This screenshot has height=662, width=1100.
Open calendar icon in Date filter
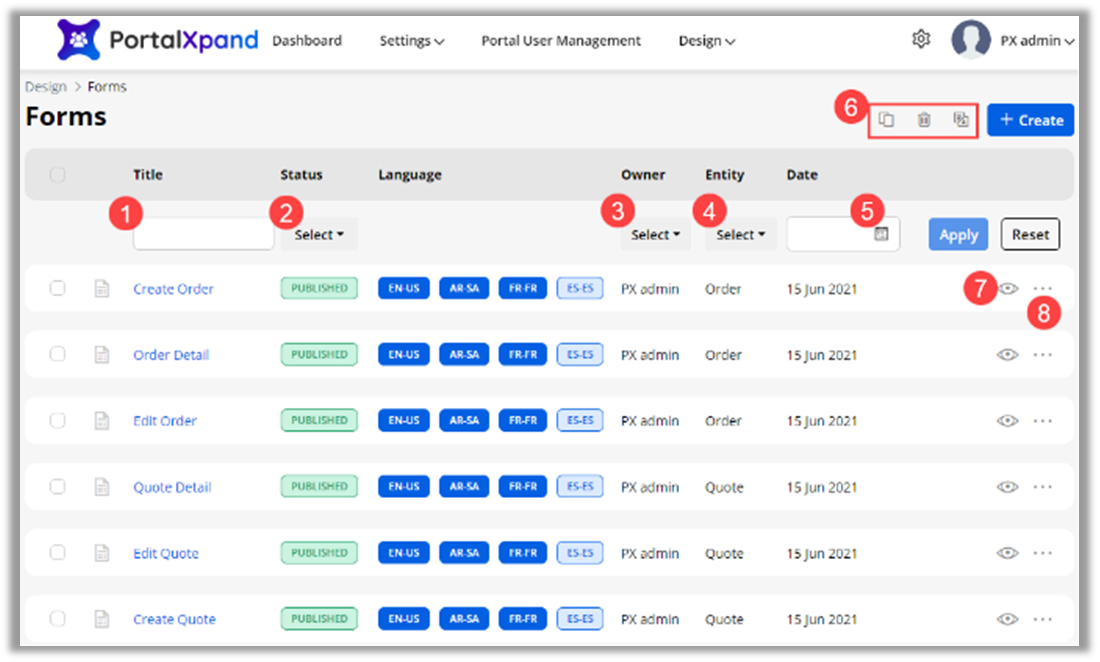coord(881,234)
